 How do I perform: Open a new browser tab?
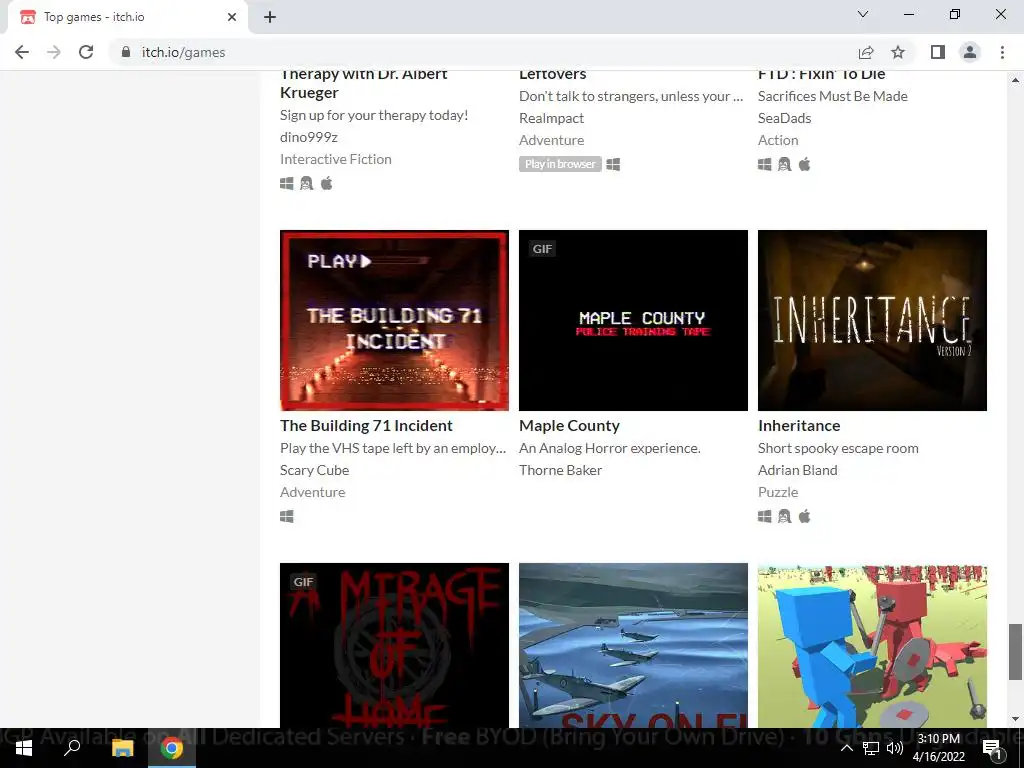(270, 17)
